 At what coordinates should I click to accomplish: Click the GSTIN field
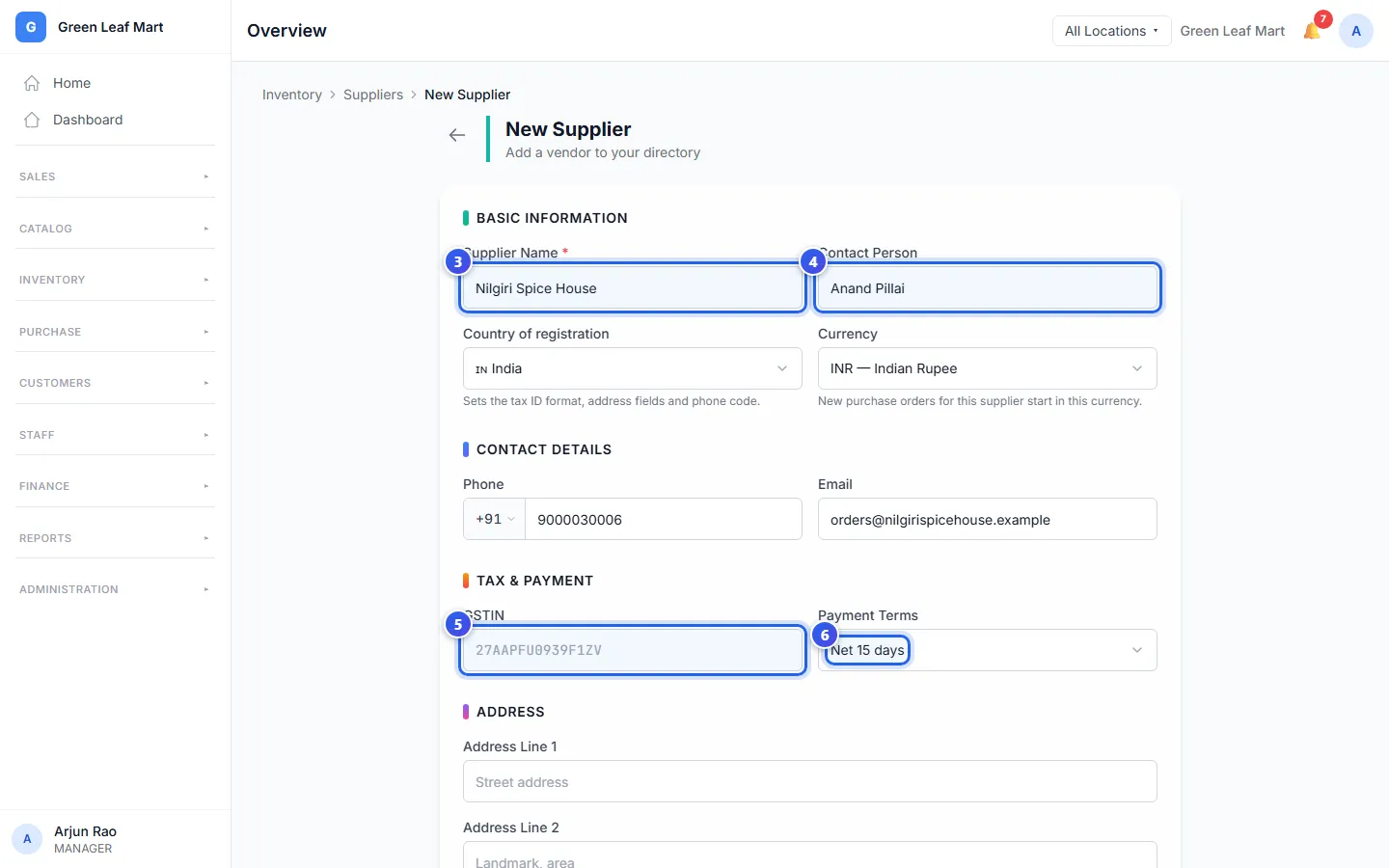633,650
